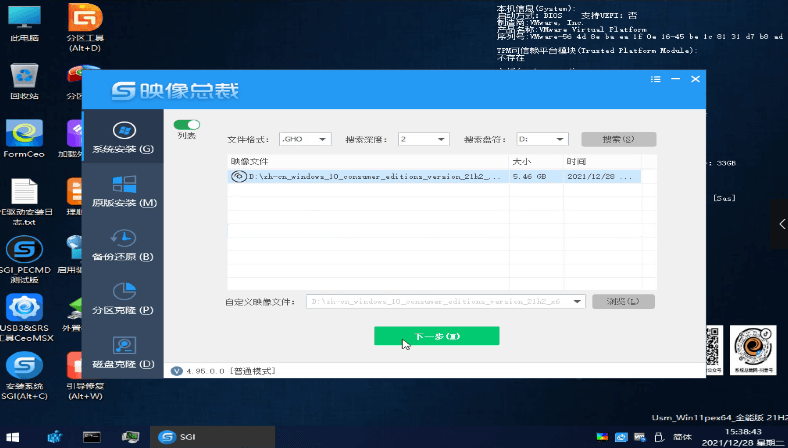This screenshot has height=448, width=788.
Task: Toggle the 列表 list view switch
Action: 187,125
